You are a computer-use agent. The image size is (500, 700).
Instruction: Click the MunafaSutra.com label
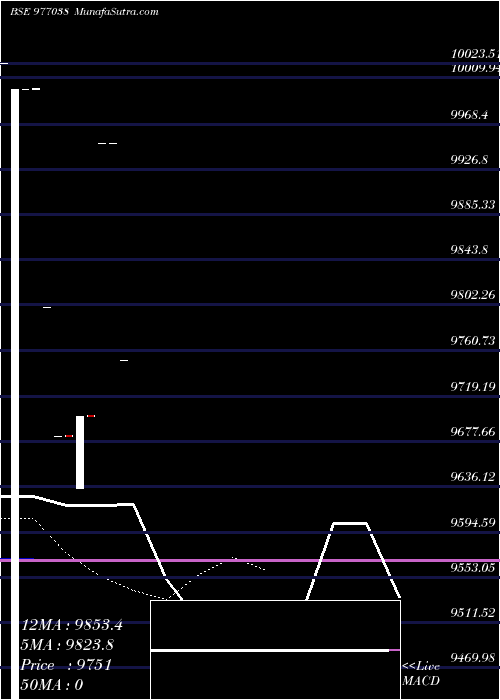tap(116, 12)
